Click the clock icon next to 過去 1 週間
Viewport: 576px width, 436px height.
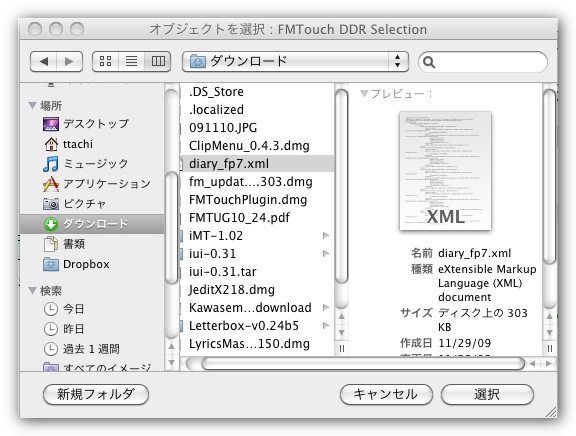(x=51, y=349)
